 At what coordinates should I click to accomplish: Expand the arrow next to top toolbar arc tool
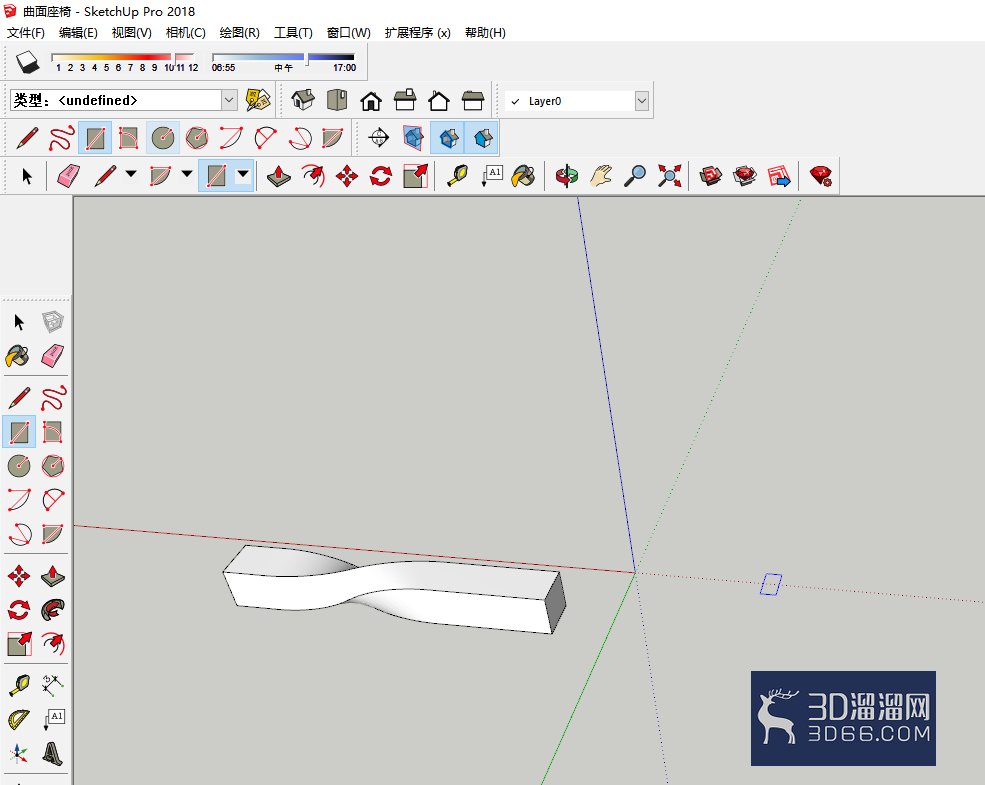point(187,174)
